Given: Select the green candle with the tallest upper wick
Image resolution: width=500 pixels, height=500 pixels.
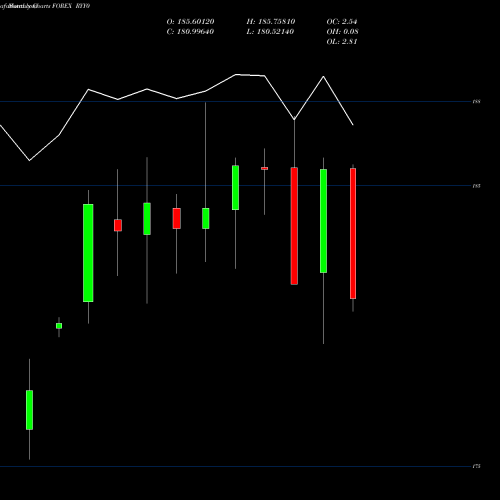Looking at the screenshot, I should tap(206, 218).
